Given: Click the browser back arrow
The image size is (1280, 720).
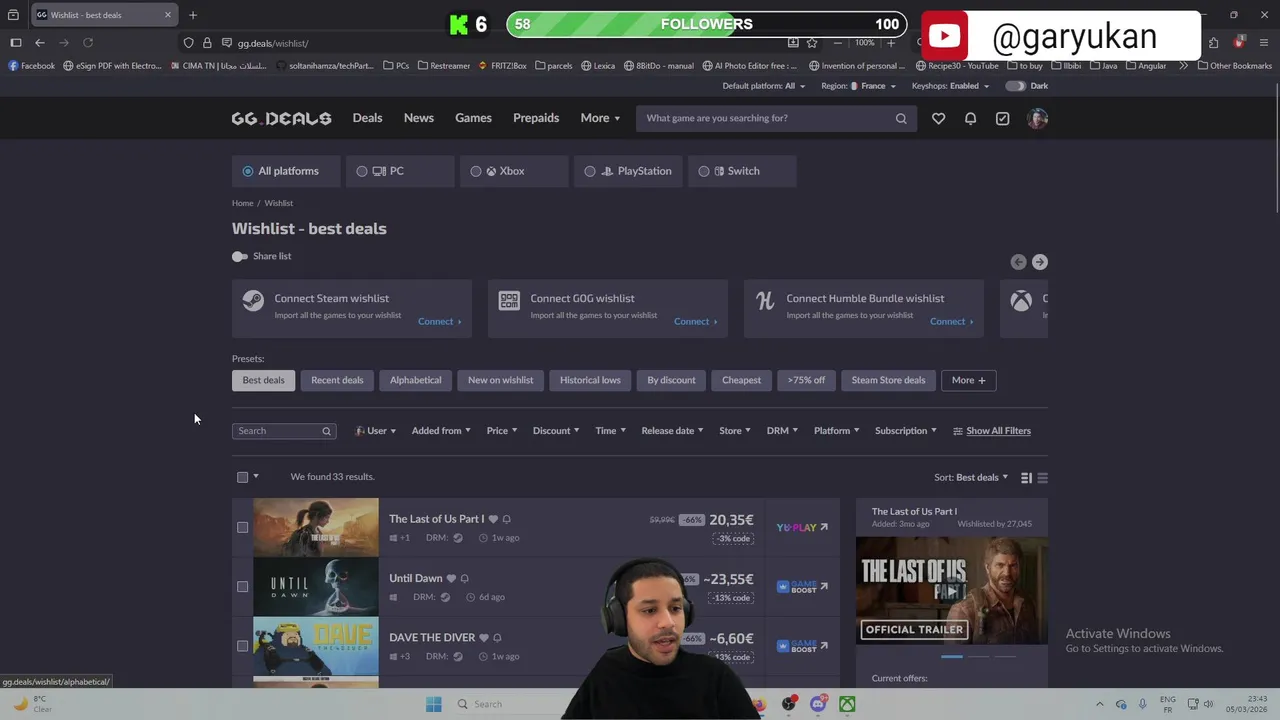Looking at the screenshot, I should 39,43.
